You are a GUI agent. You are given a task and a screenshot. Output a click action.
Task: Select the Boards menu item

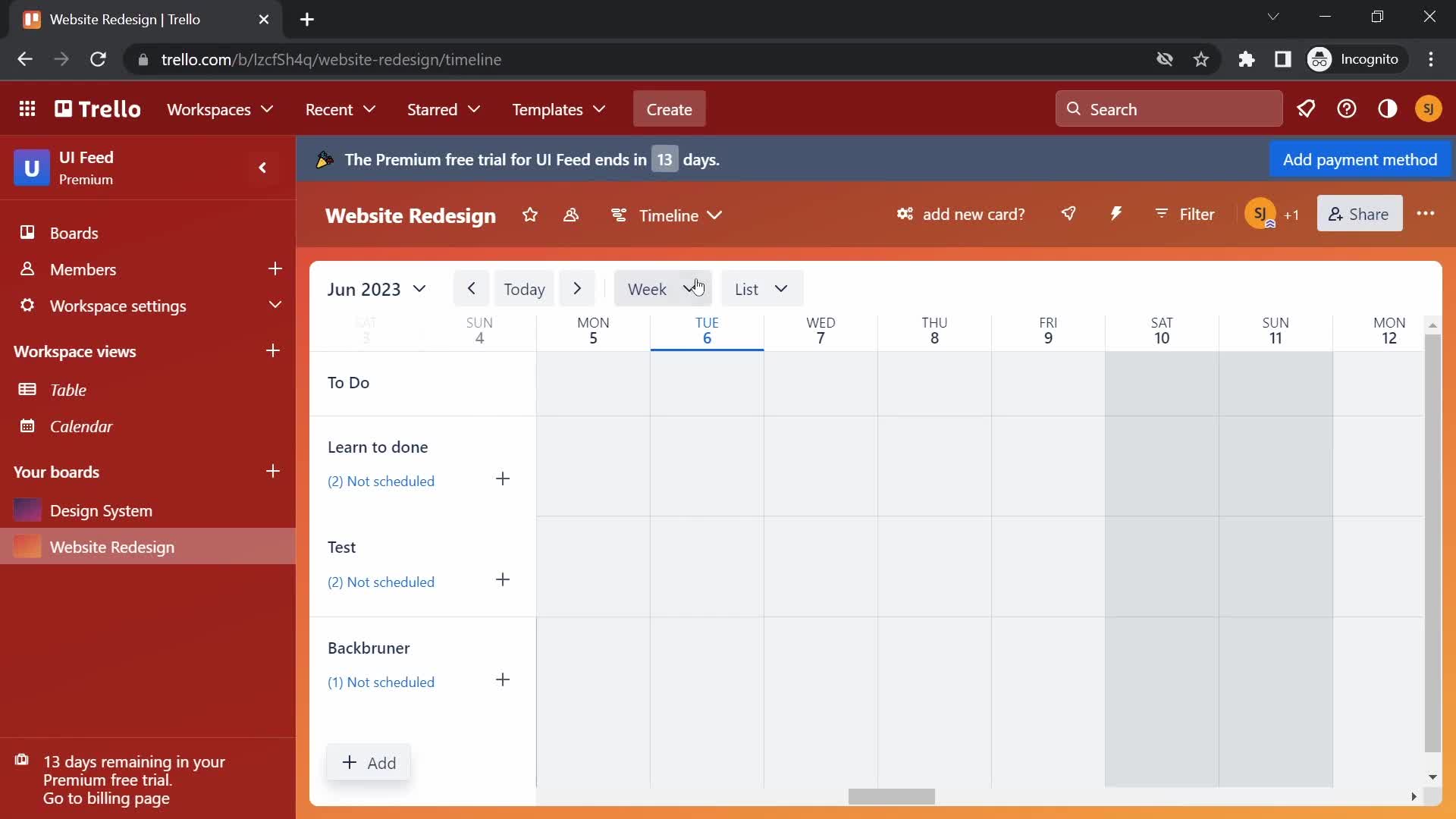pos(74,233)
